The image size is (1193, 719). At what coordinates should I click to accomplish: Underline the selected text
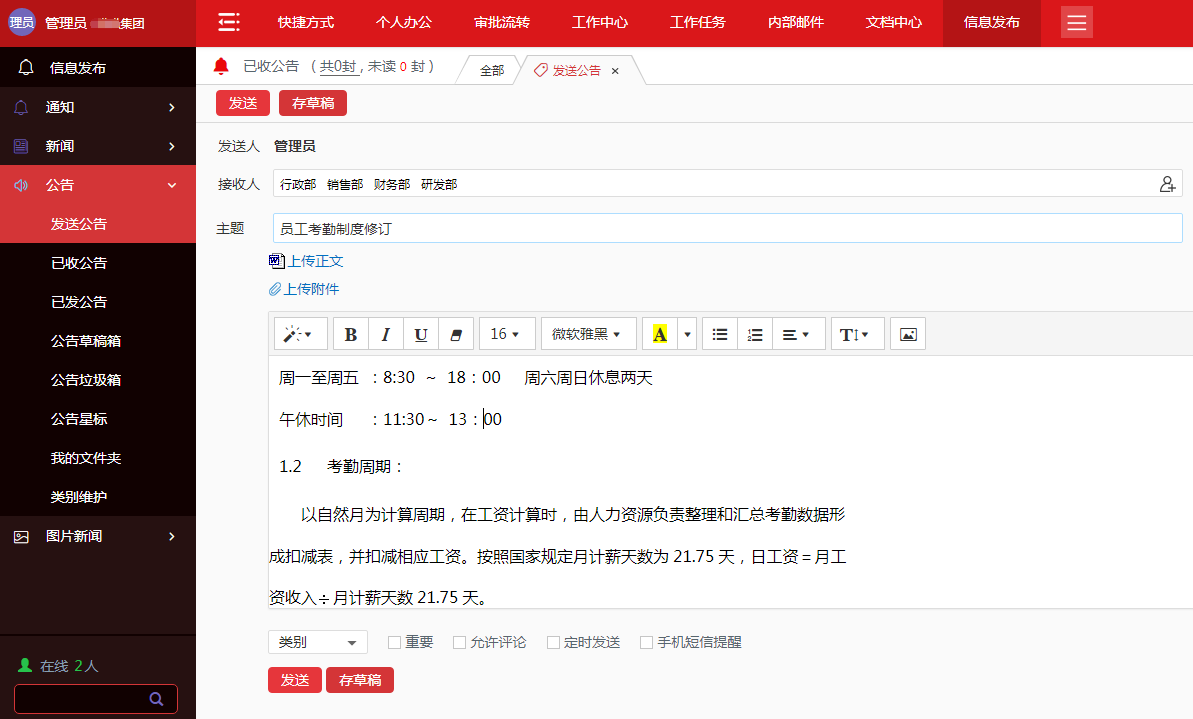[x=420, y=333]
